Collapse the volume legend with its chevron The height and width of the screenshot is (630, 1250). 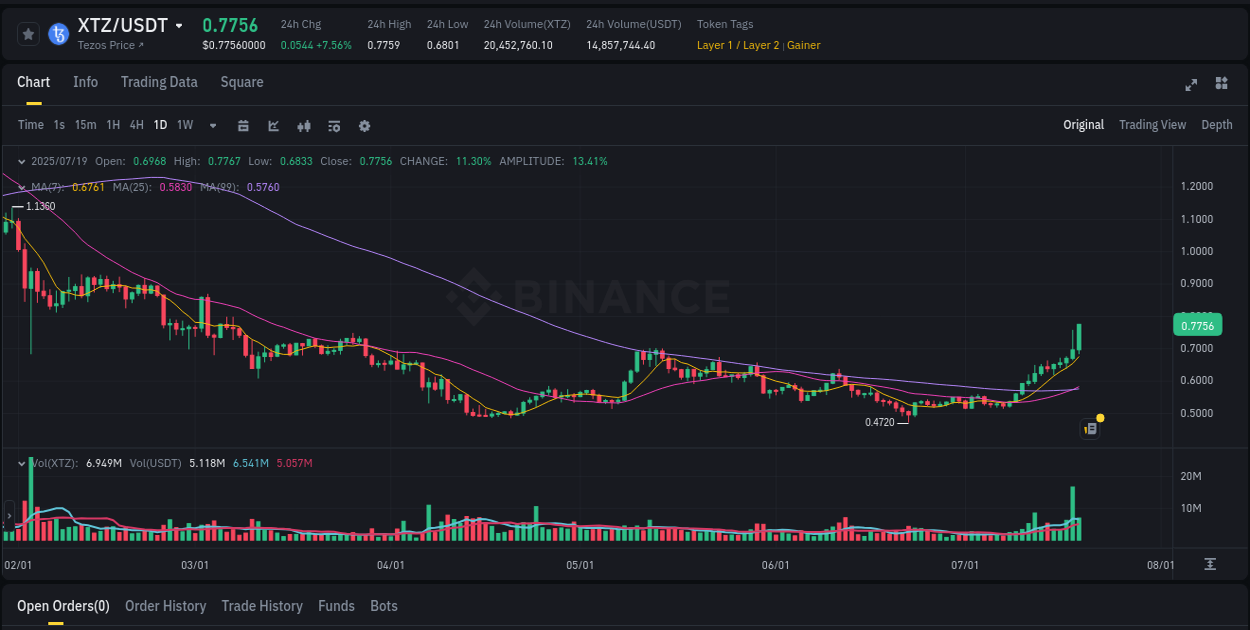point(21,463)
